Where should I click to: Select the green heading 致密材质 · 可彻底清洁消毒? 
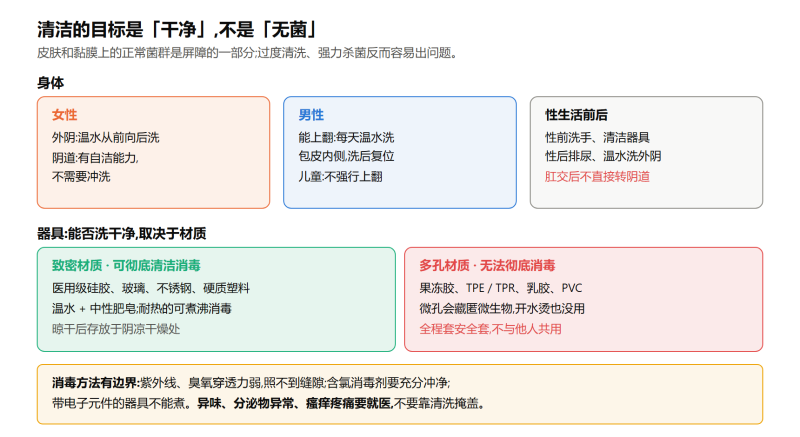[126, 265]
